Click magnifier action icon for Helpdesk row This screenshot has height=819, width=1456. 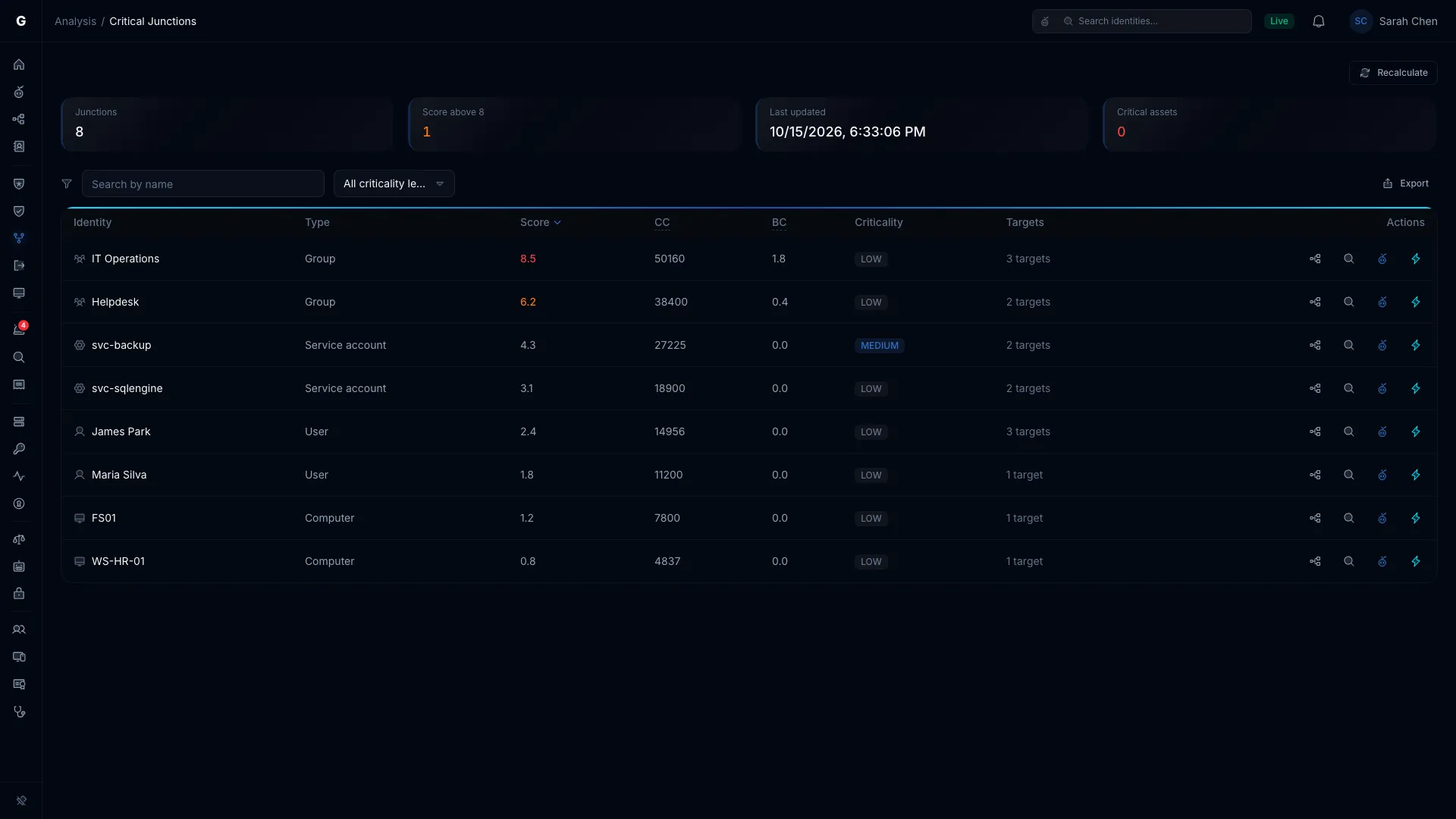tap(1349, 302)
